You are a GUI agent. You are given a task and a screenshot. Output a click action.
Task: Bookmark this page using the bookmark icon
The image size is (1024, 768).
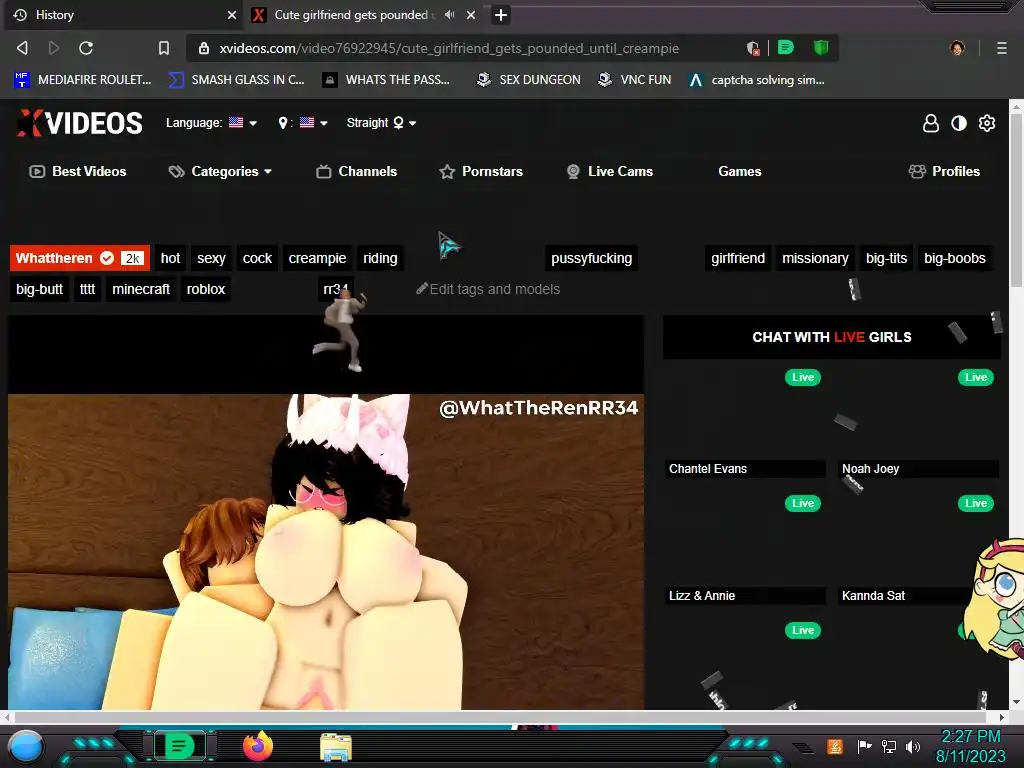tap(164, 48)
